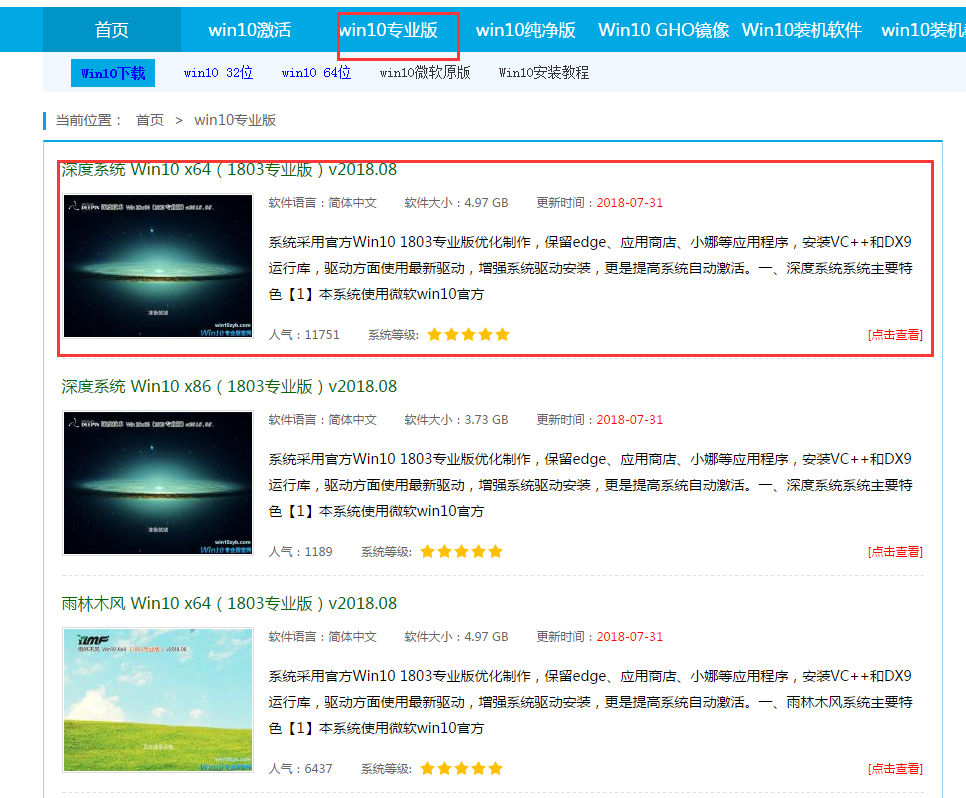
Task: Open the Win10安装教程 tutorial link
Action: pyautogui.click(x=544, y=72)
